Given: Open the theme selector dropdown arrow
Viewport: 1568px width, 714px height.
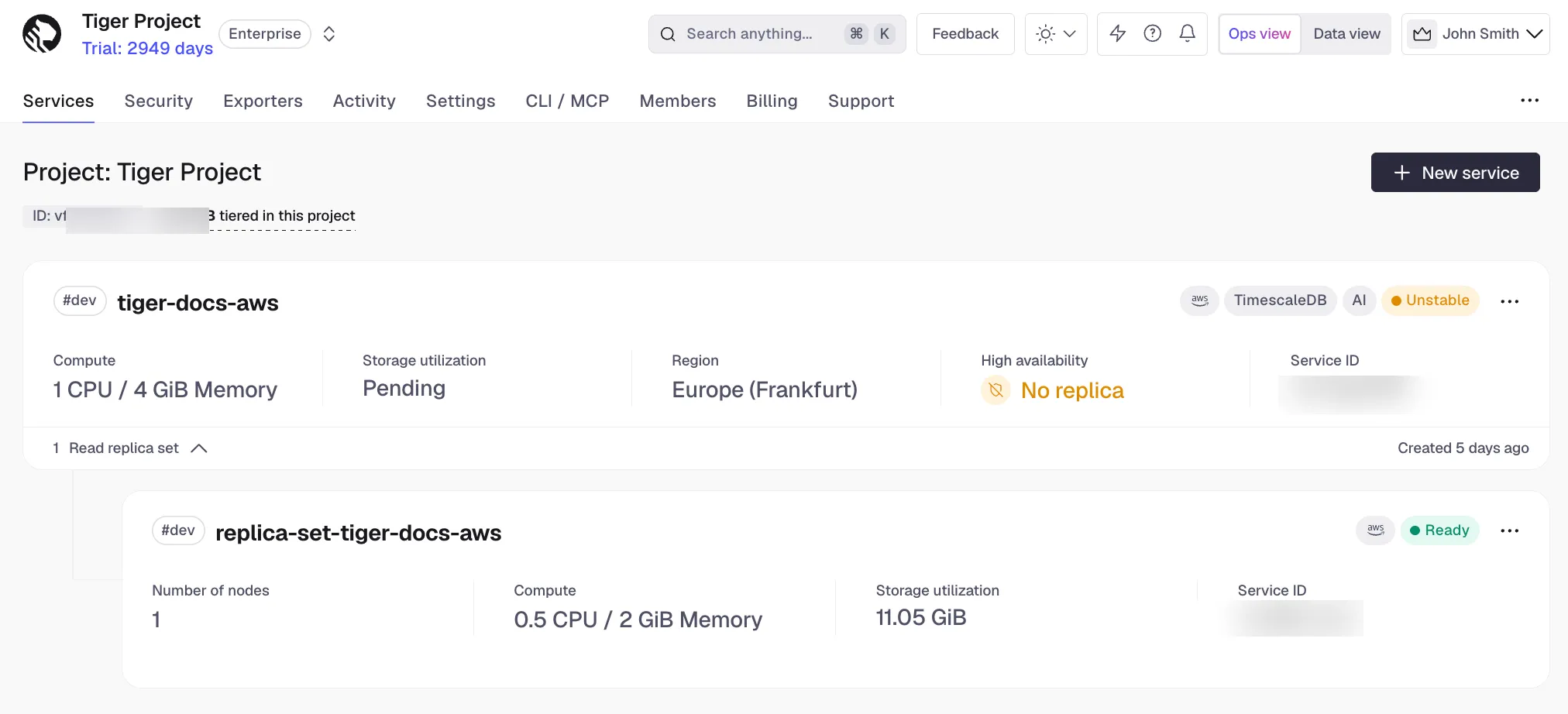Looking at the screenshot, I should (1070, 34).
